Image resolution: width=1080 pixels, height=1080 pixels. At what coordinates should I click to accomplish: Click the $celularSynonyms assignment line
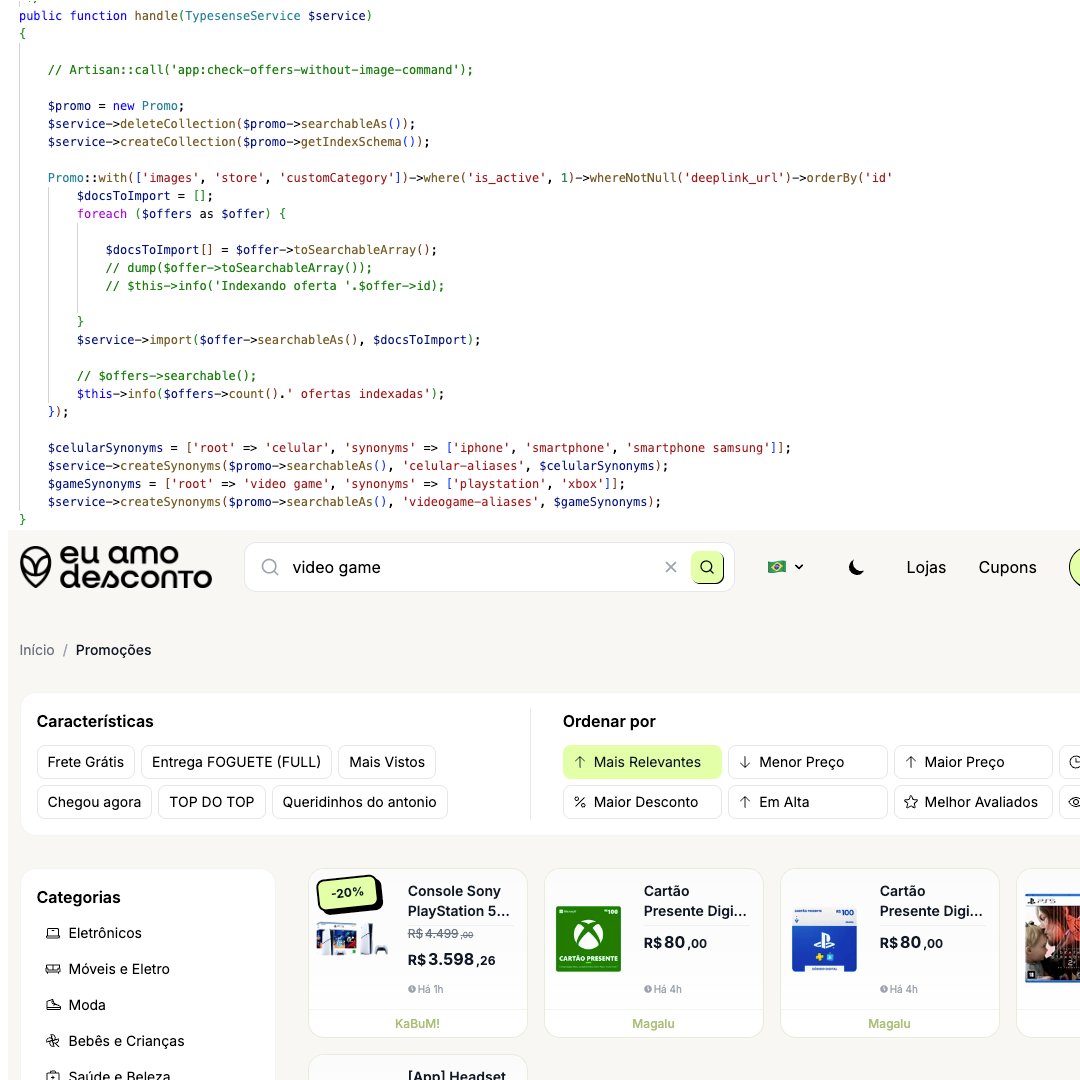click(419, 448)
